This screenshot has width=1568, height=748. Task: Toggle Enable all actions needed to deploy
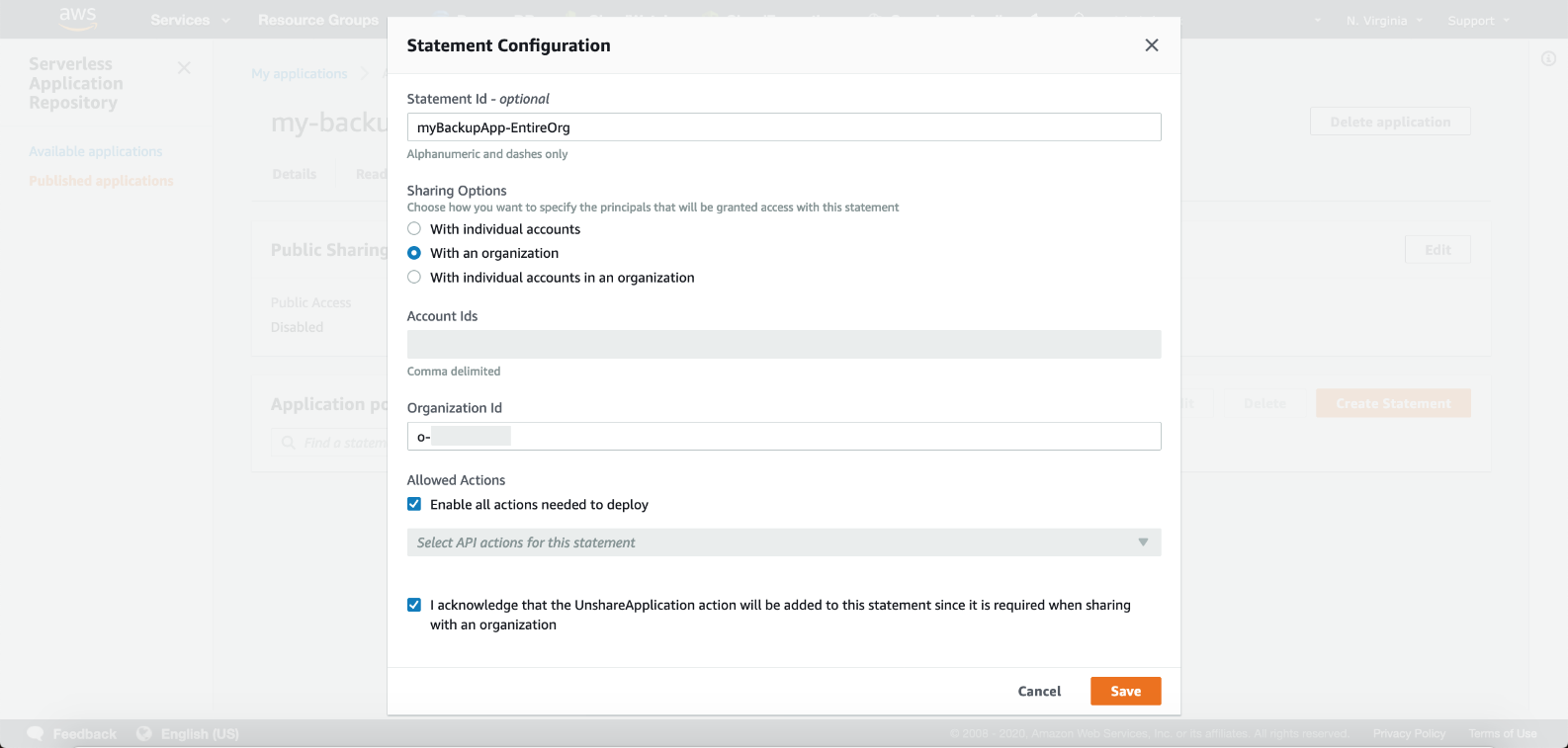[x=414, y=505]
